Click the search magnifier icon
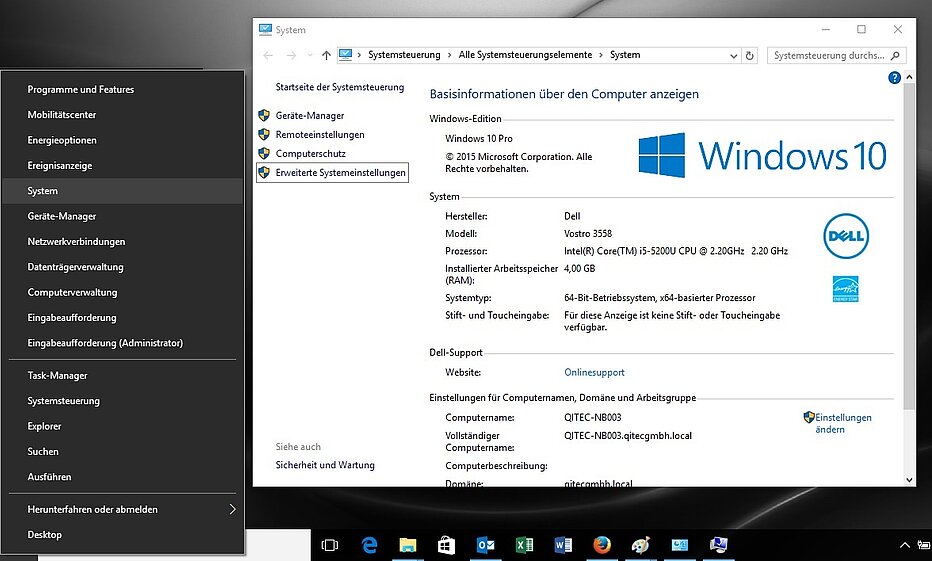The height and width of the screenshot is (561, 932). [x=896, y=55]
